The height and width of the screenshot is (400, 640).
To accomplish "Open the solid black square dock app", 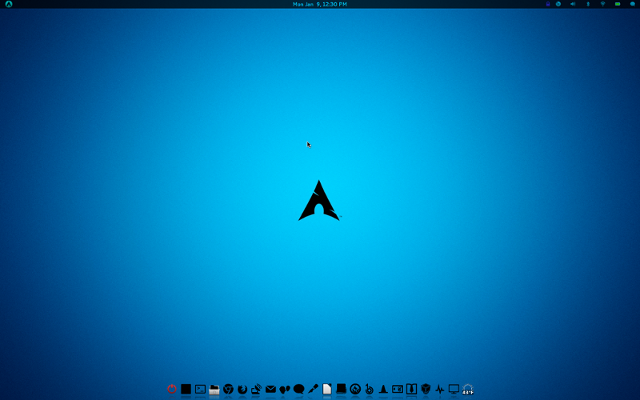I will [x=186, y=389].
